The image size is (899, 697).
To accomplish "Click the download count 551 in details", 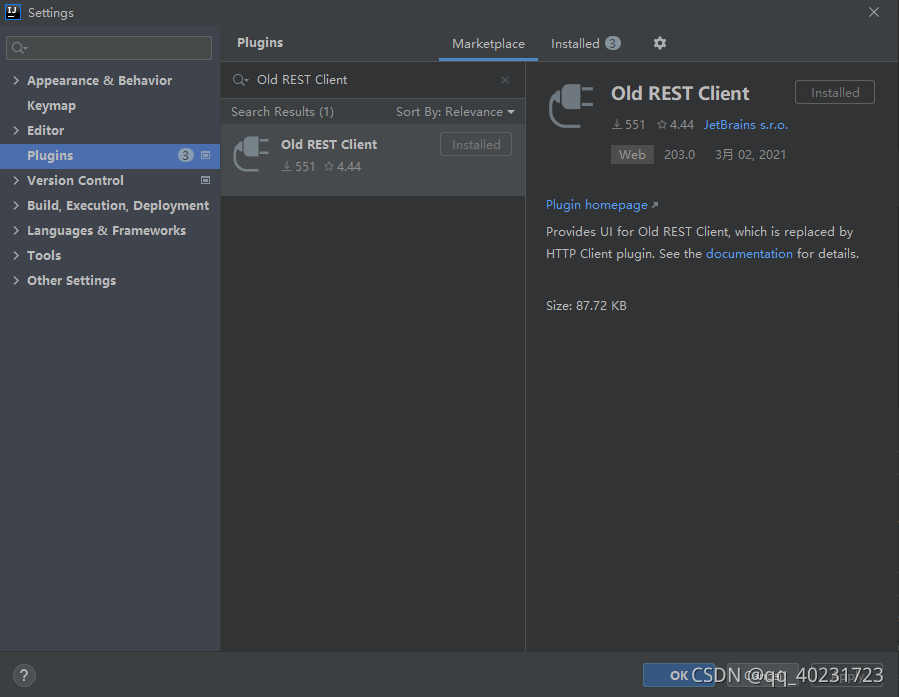I will point(628,125).
